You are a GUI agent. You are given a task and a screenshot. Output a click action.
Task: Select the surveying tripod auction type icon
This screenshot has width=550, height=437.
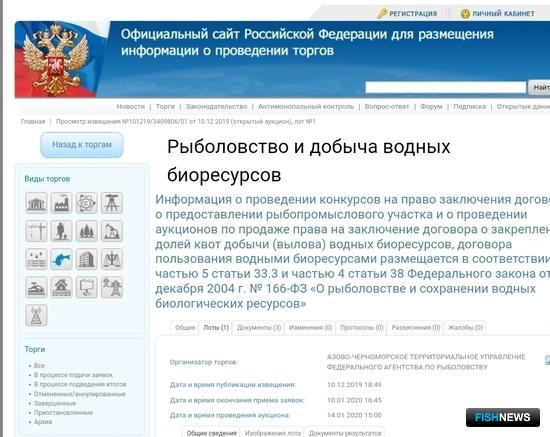112,203
